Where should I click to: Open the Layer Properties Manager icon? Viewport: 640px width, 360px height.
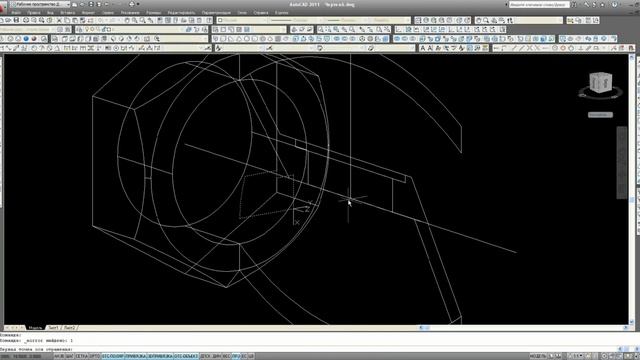pos(79,29)
